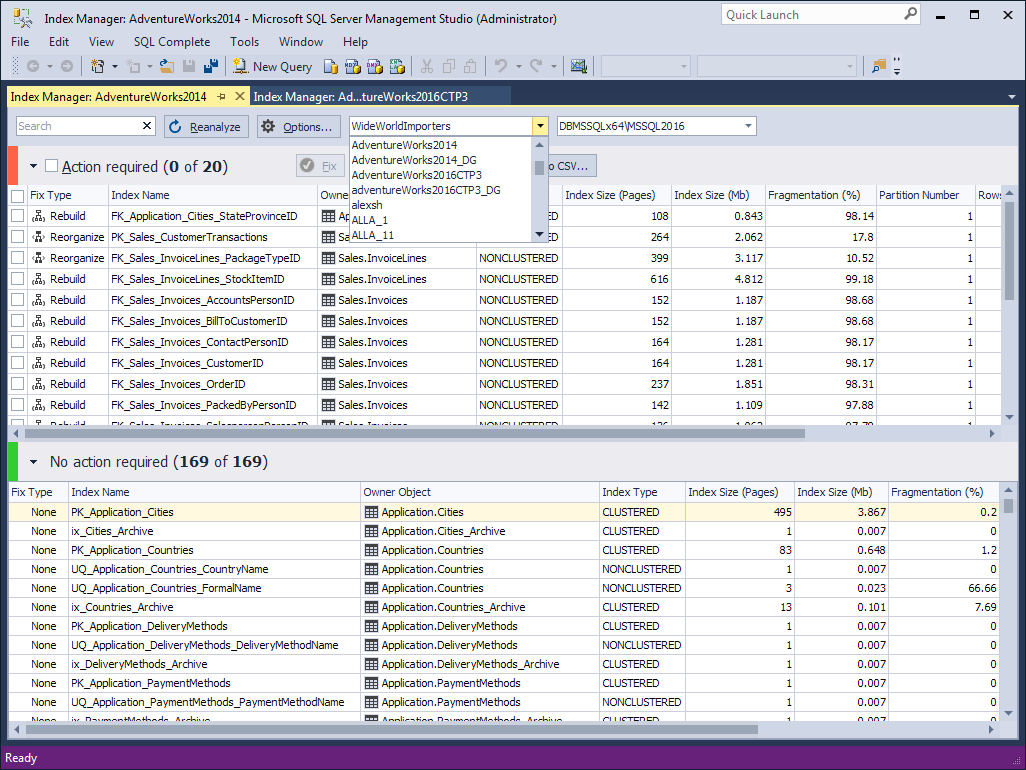1026x770 pixels.
Task: Click the table icon beside Application.Cities
Action: [x=371, y=512]
